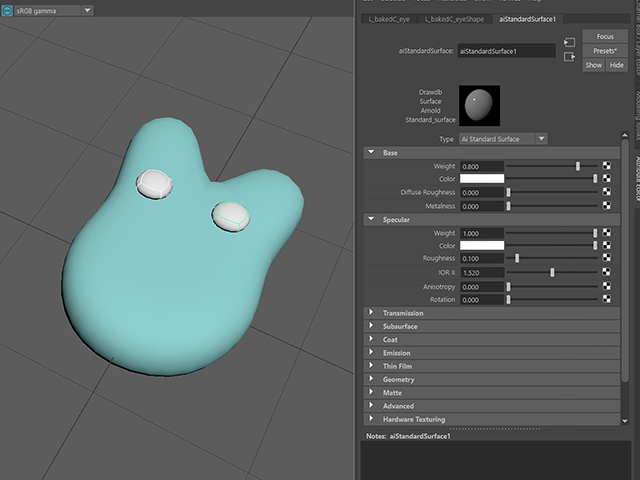Click the Anisotropy map connection icon
This screenshot has width=640, height=480.
click(607, 286)
